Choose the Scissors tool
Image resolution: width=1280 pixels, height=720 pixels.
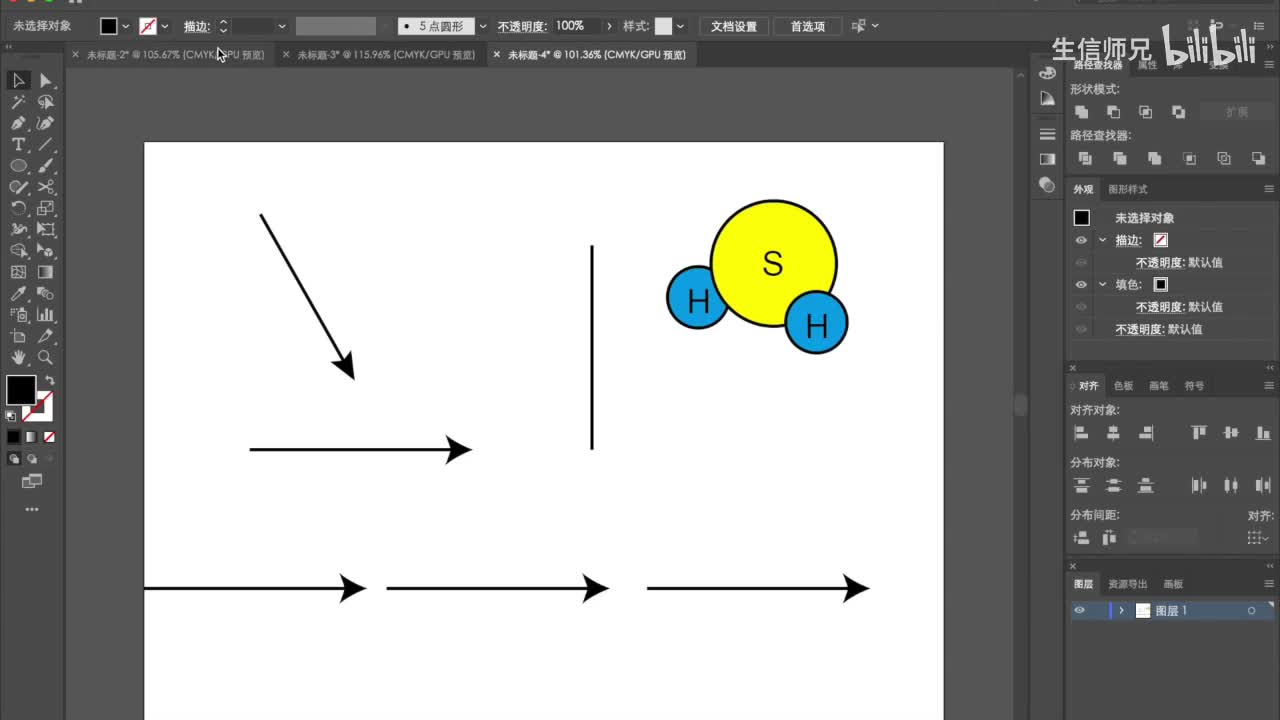pos(45,187)
